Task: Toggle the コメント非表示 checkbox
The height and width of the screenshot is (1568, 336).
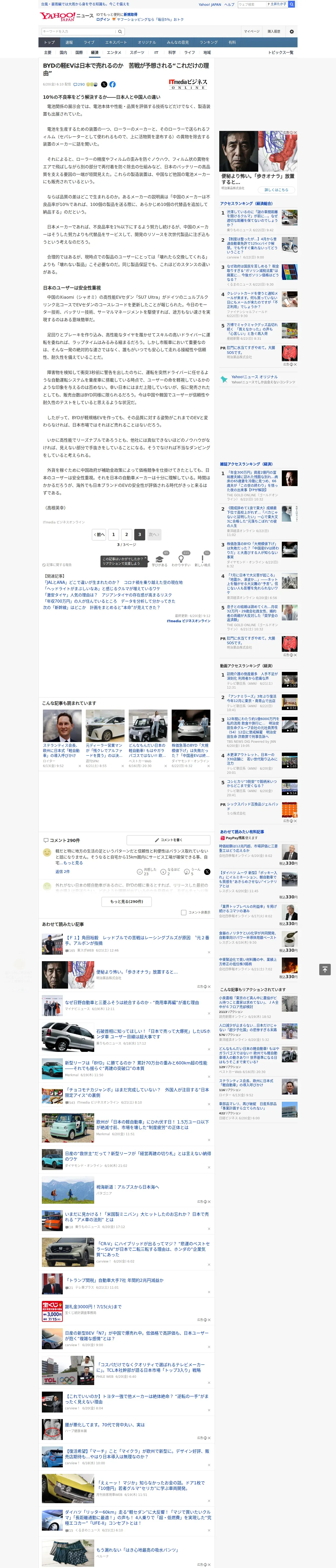Action: pyautogui.click(x=183, y=912)
